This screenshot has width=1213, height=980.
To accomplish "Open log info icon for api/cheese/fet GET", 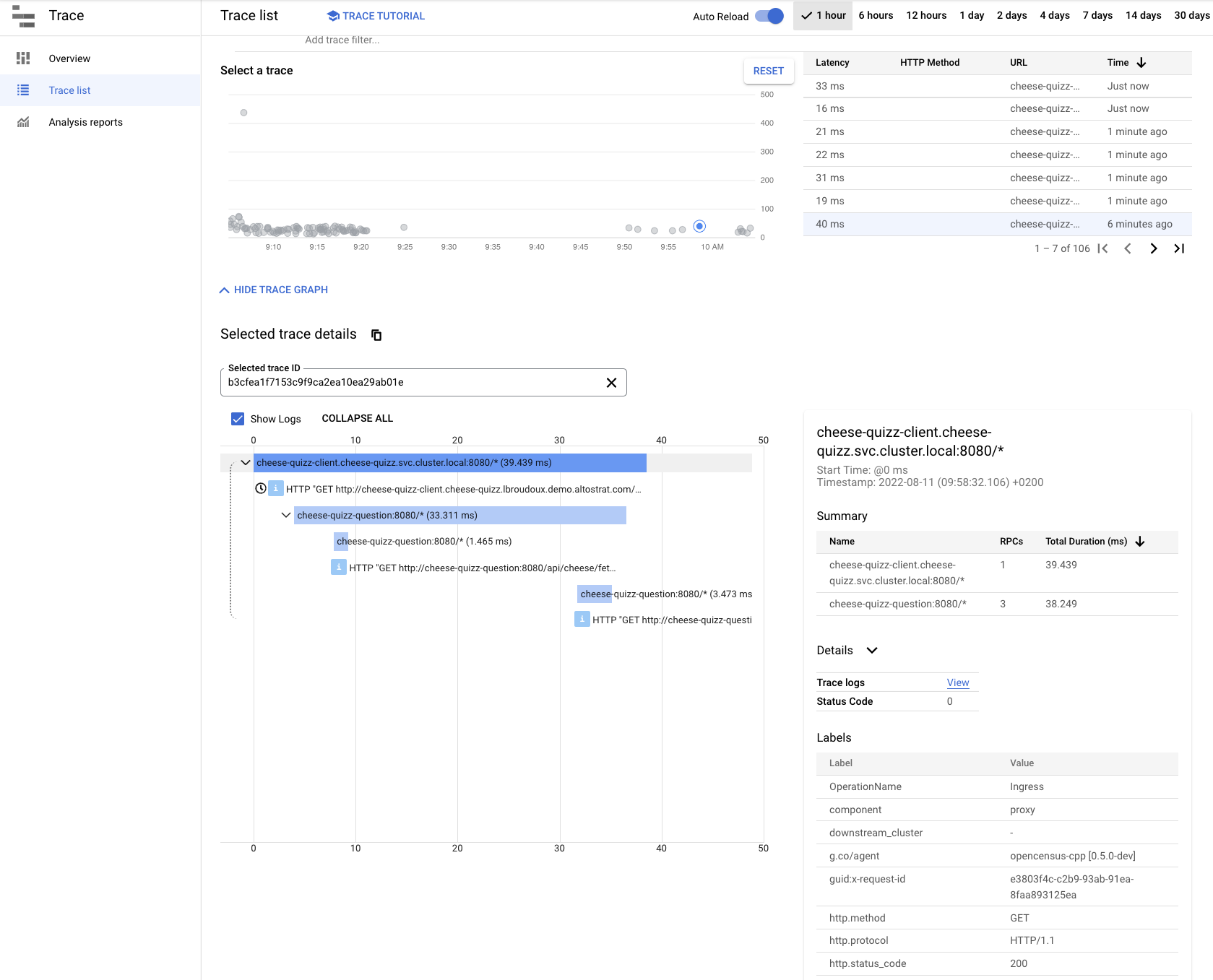I will click(338, 568).
